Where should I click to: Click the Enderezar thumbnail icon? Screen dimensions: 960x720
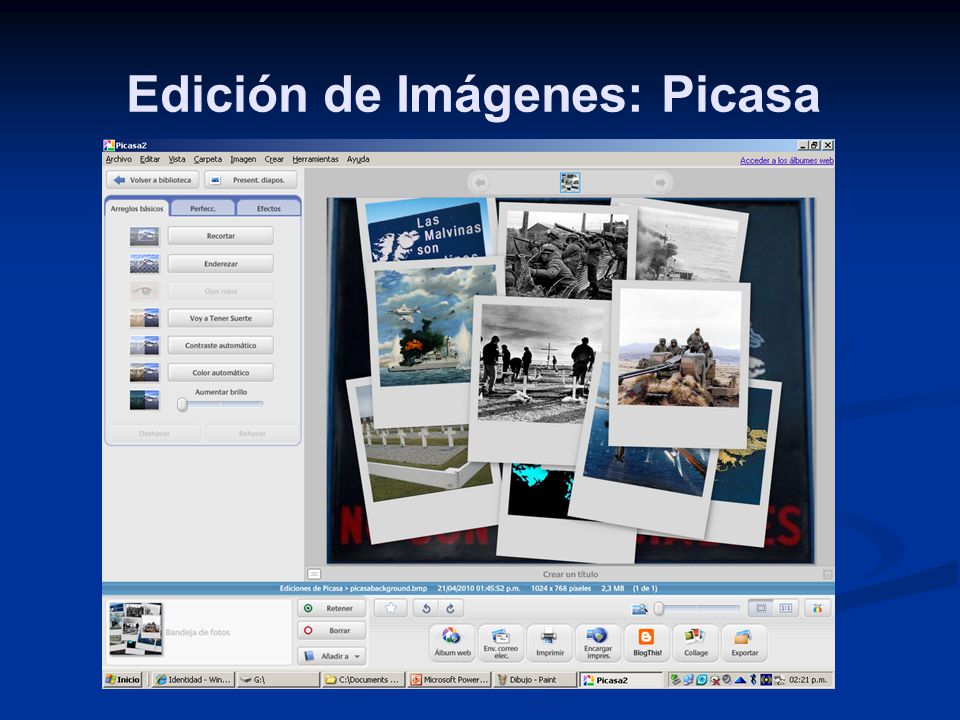pyautogui.click(x=144, y=264)
